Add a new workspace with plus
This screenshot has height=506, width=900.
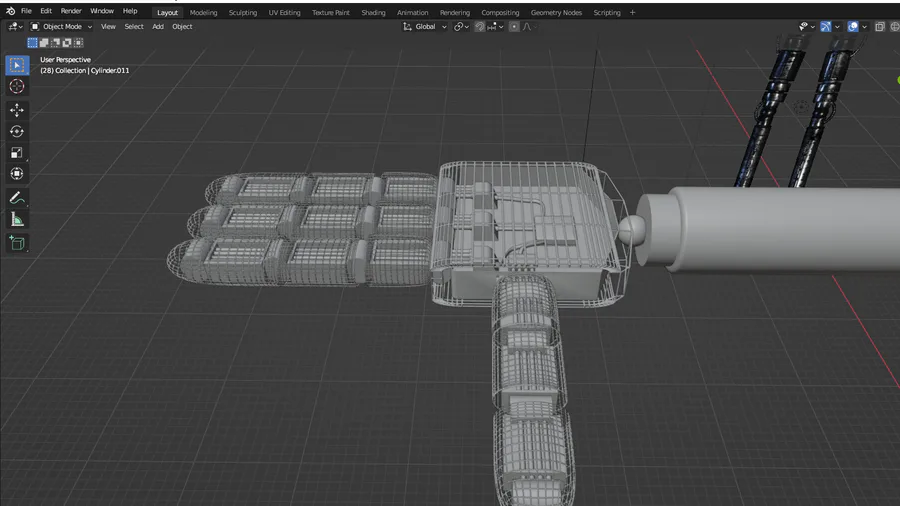pos(633,13)
